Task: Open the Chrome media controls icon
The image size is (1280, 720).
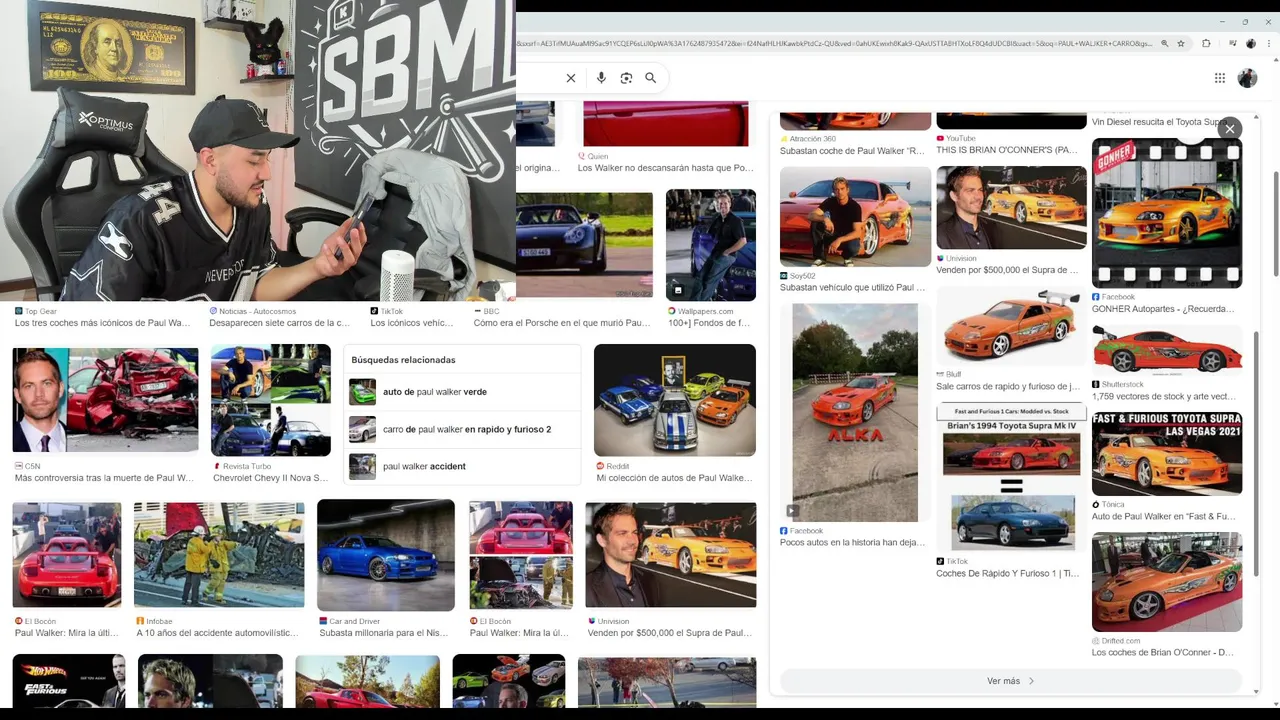Action: [x=1233, y=44]
